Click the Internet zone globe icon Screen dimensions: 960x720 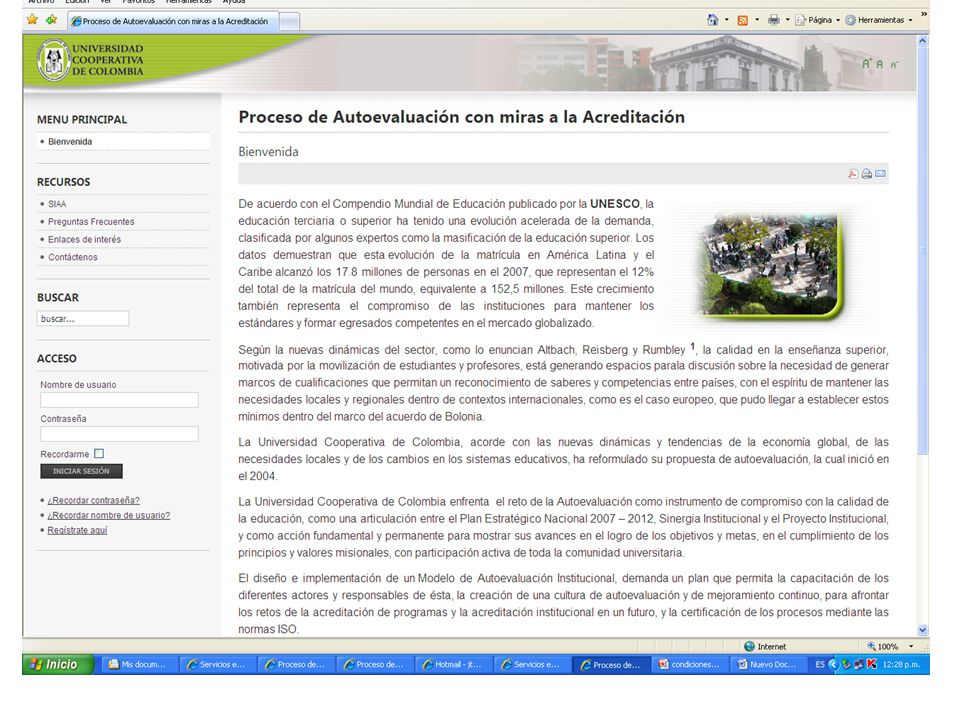749,647
